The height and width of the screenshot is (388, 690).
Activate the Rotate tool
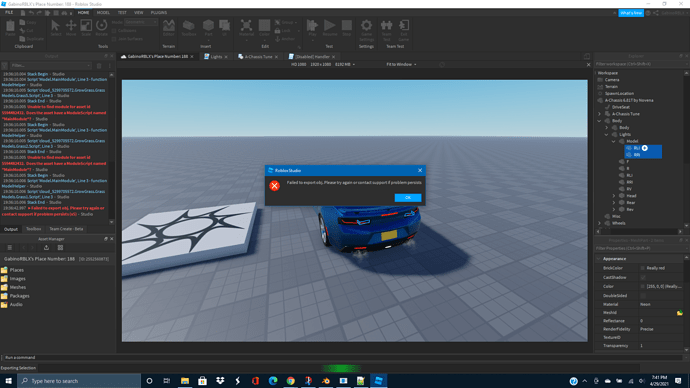click(x=101, y=28)
